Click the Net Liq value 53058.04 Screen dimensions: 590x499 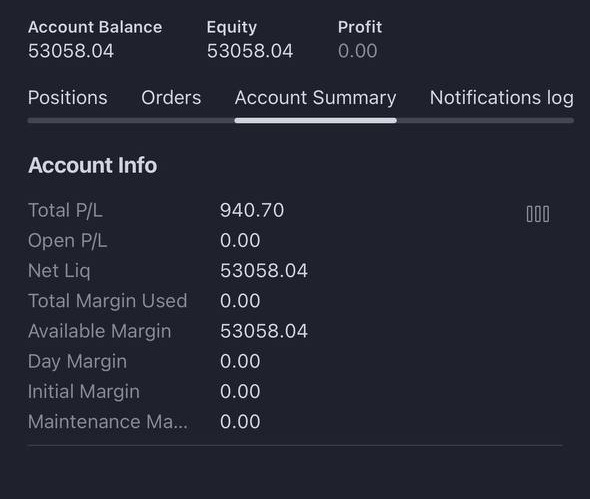point(264,271)
